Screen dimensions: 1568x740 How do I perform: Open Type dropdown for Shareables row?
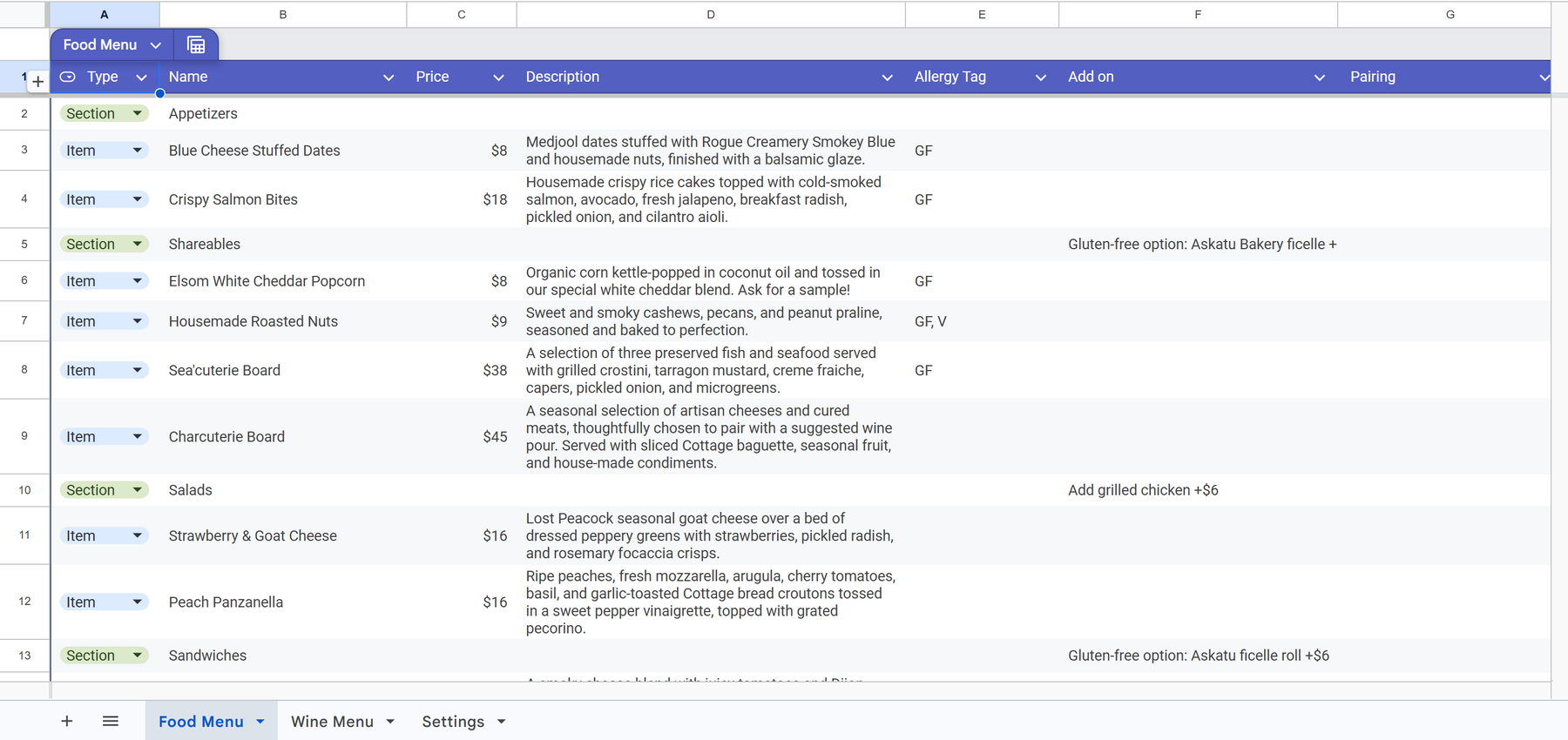click(x=138, y=245)
